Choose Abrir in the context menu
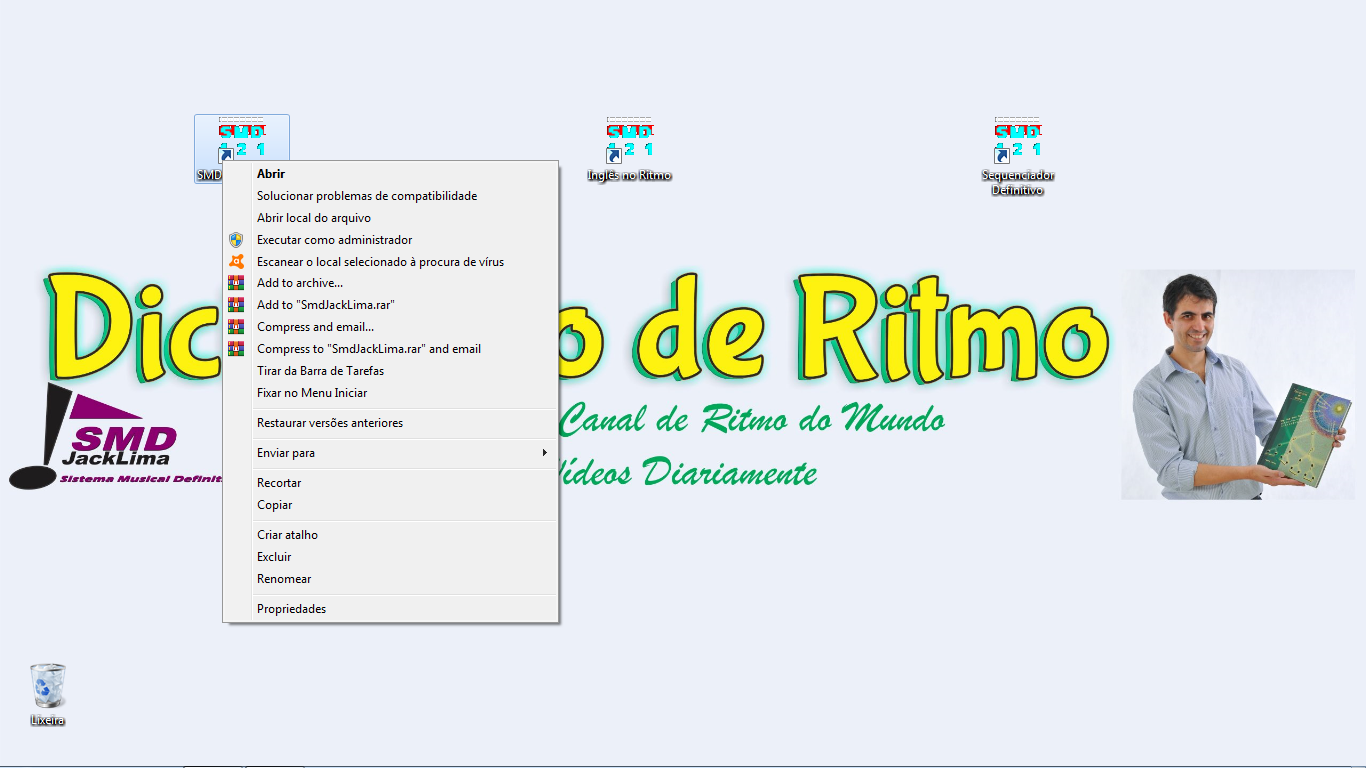 click(x=271, y=174)
